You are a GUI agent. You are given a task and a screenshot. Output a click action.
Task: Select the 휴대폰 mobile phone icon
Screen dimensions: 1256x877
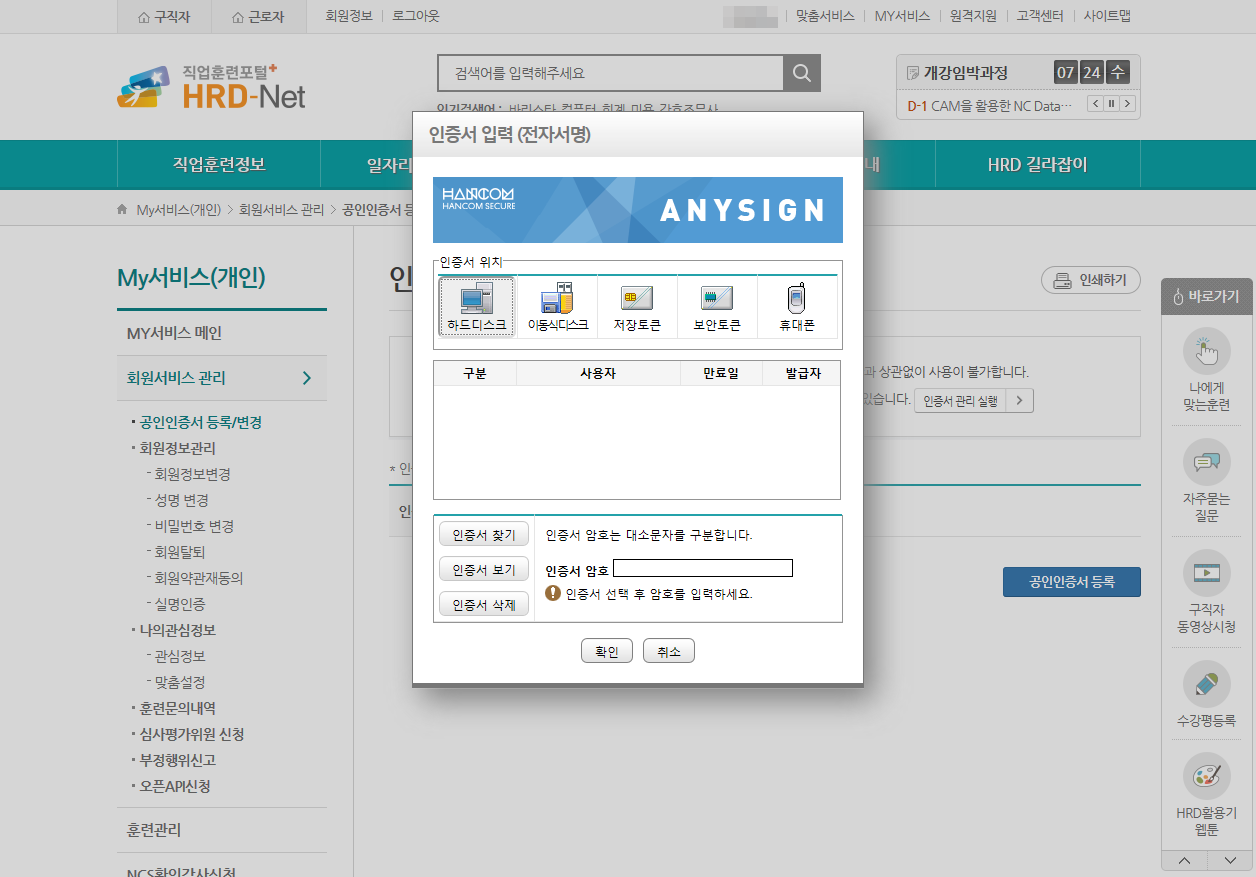[x=797, y=307]
